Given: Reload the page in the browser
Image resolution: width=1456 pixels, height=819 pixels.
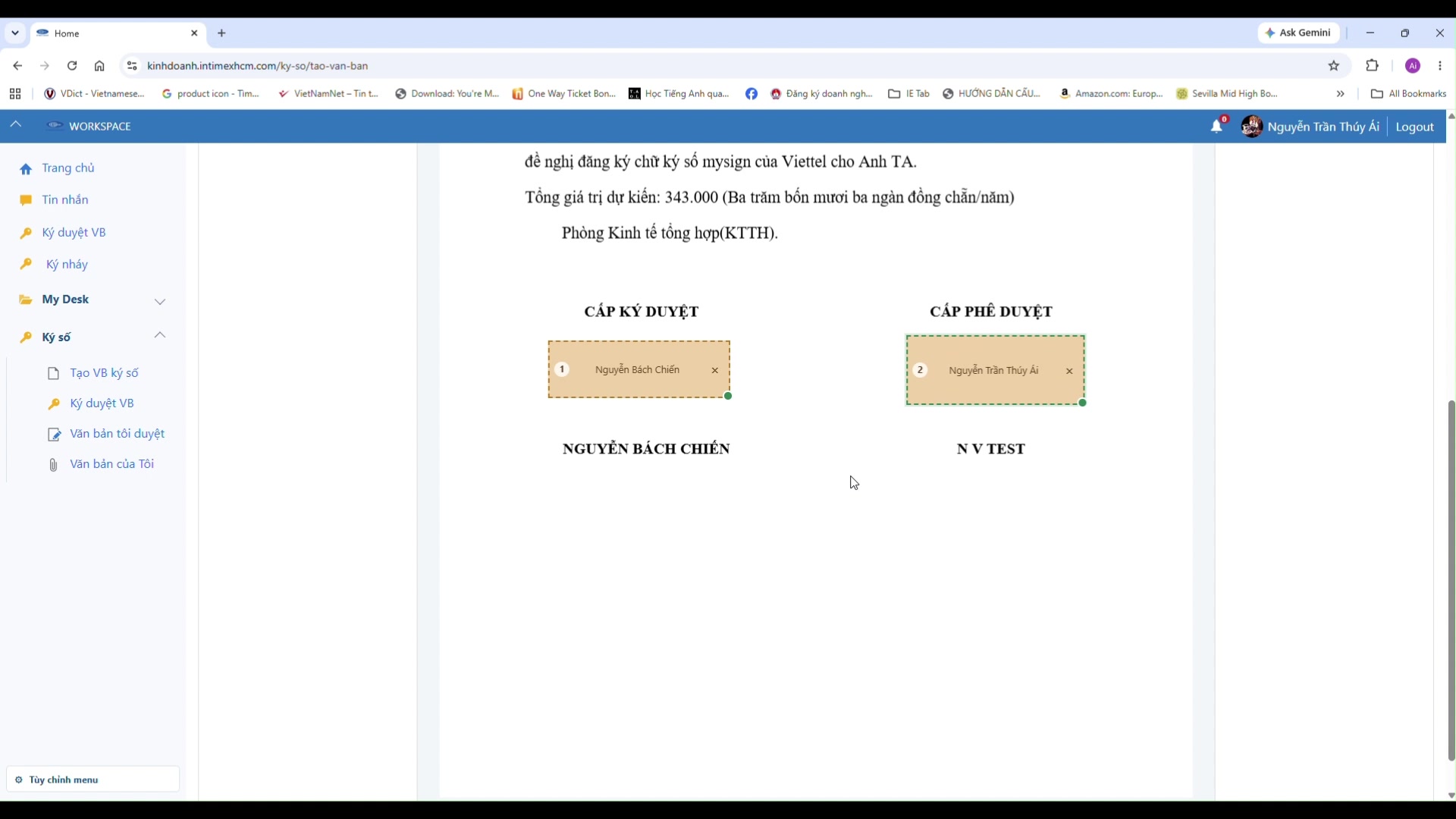Looking at the screenshot, I should 72,66.
